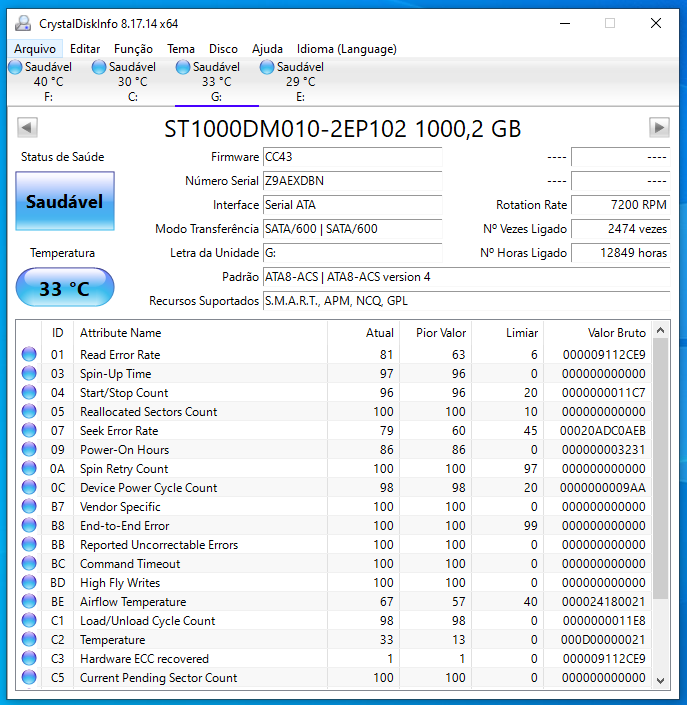Select Reallocated Sectors Count attribute name
Viewport: 687px width, 705px height.
(148, 411)
